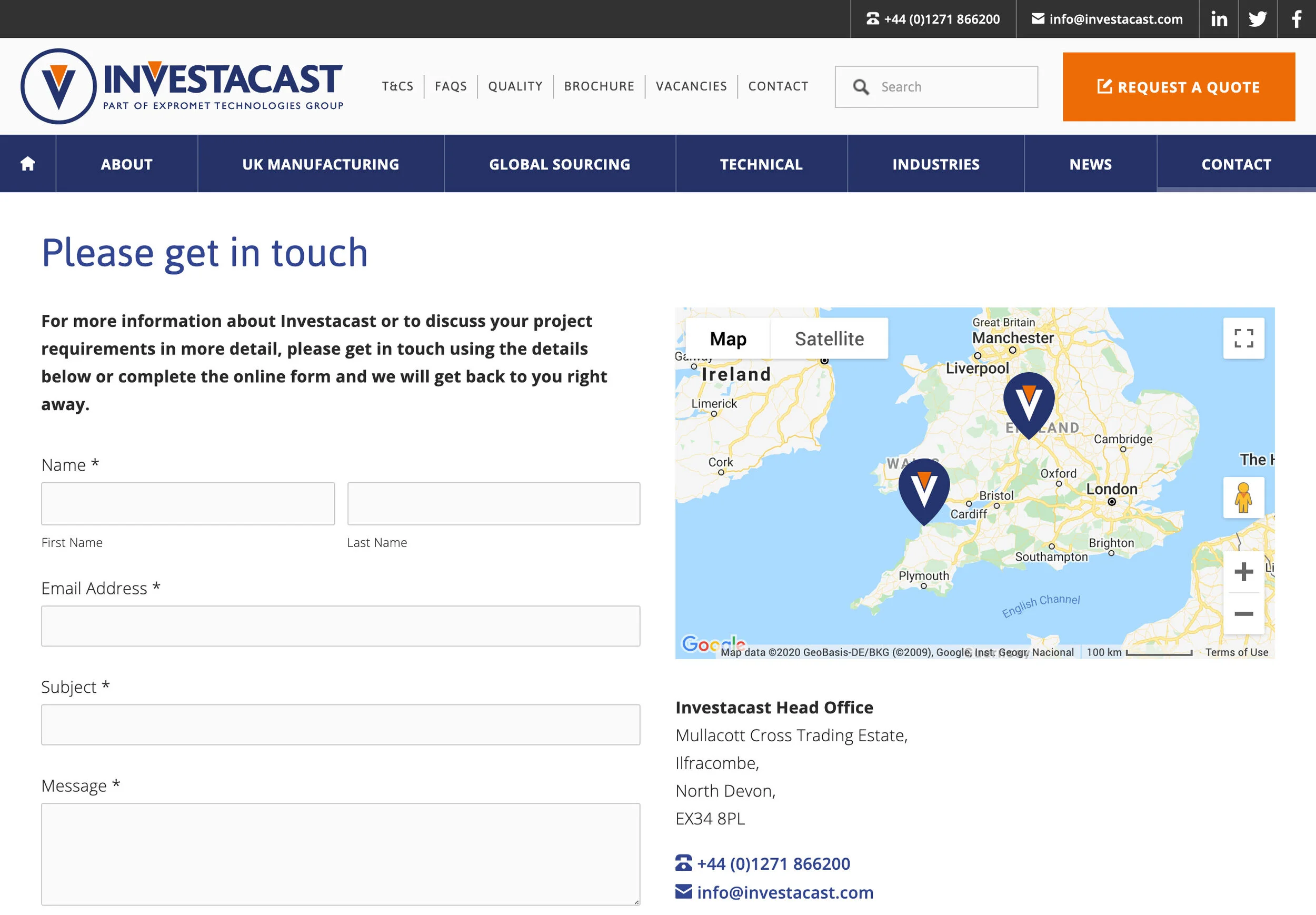Image resolution: width=1316 pixels, height=915 pixels.
Task: Click the info@investacast.com link below address
Action: coord(785,892)
